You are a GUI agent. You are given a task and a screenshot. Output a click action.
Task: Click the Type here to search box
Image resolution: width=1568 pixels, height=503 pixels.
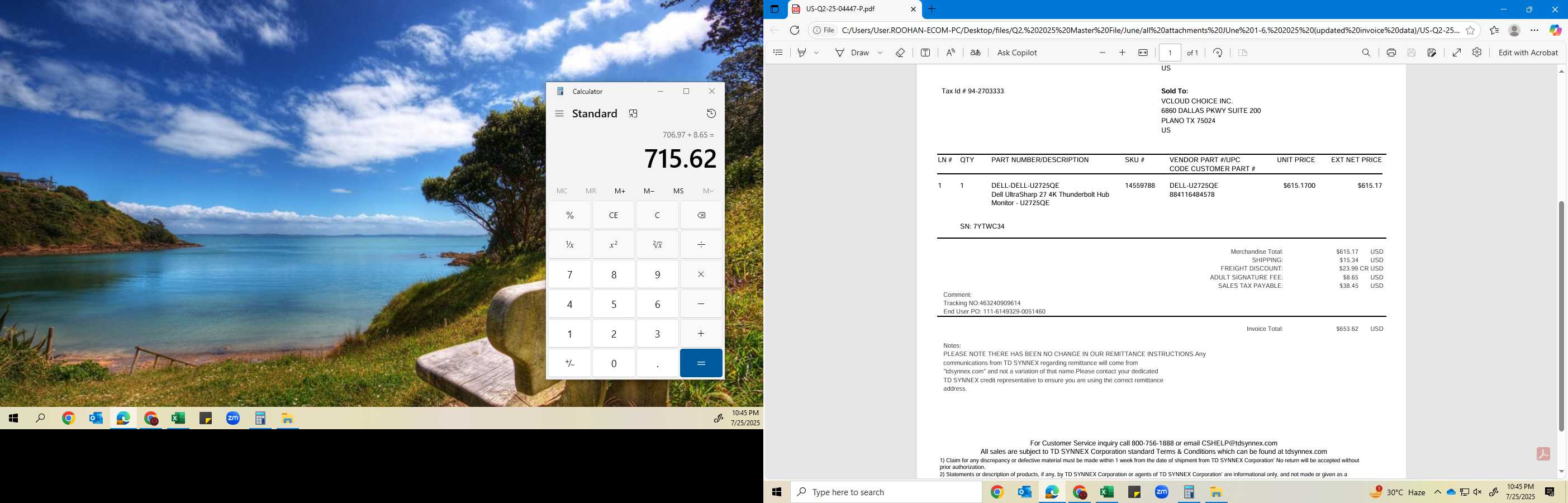(x=886, y=492)
